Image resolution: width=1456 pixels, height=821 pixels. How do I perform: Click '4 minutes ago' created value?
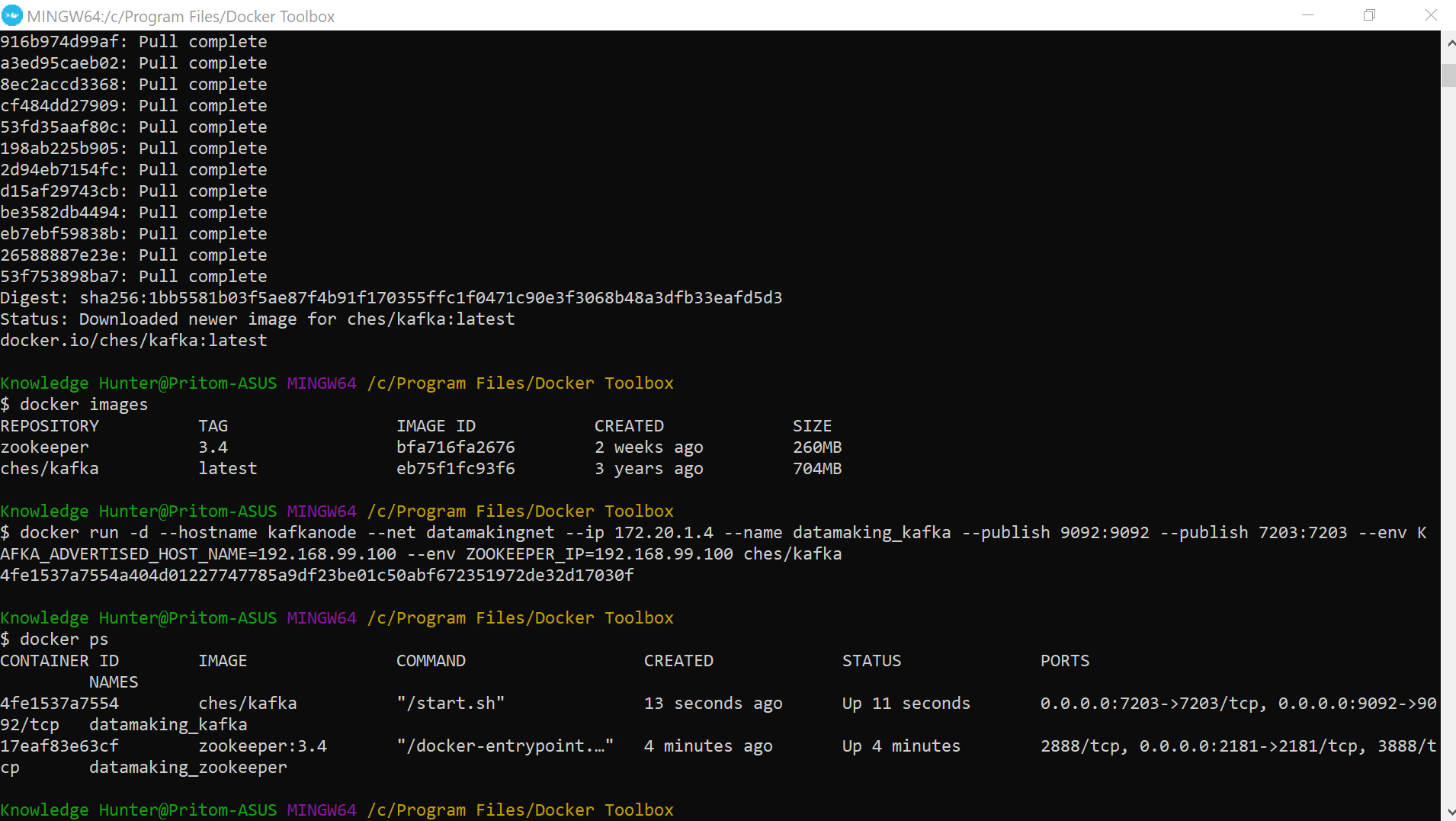coord(708,746)
